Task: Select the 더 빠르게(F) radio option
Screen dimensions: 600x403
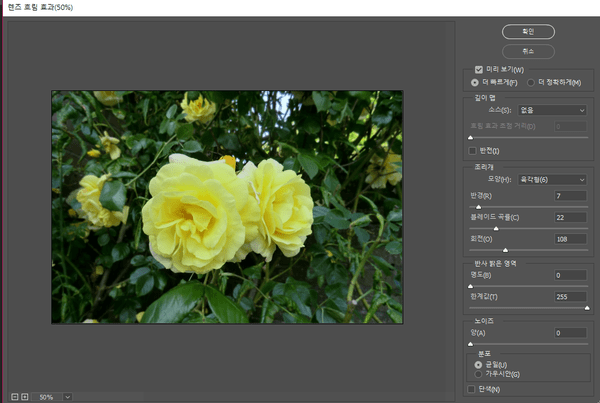Action: (475, 82)
